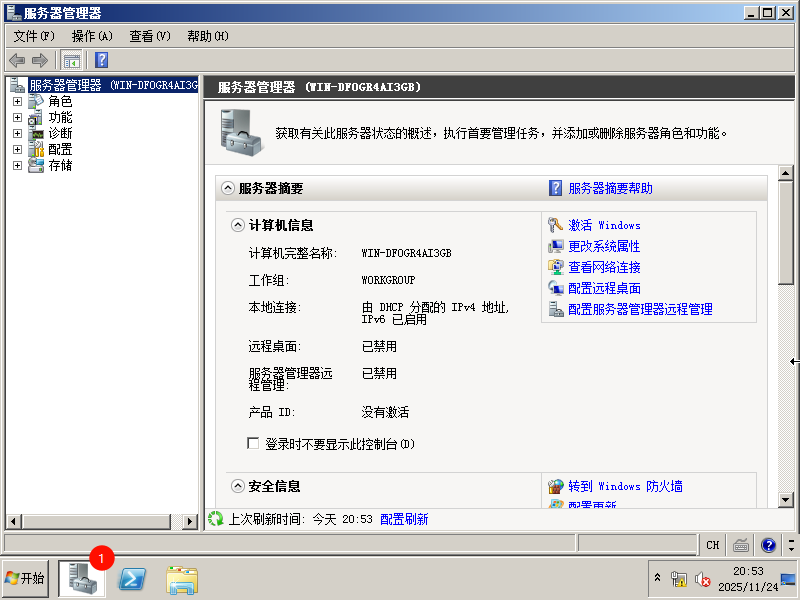This screenshot has height=600, width=800.
Task: Click vertical scrollbar down arrow
Action: pos(786,500)
